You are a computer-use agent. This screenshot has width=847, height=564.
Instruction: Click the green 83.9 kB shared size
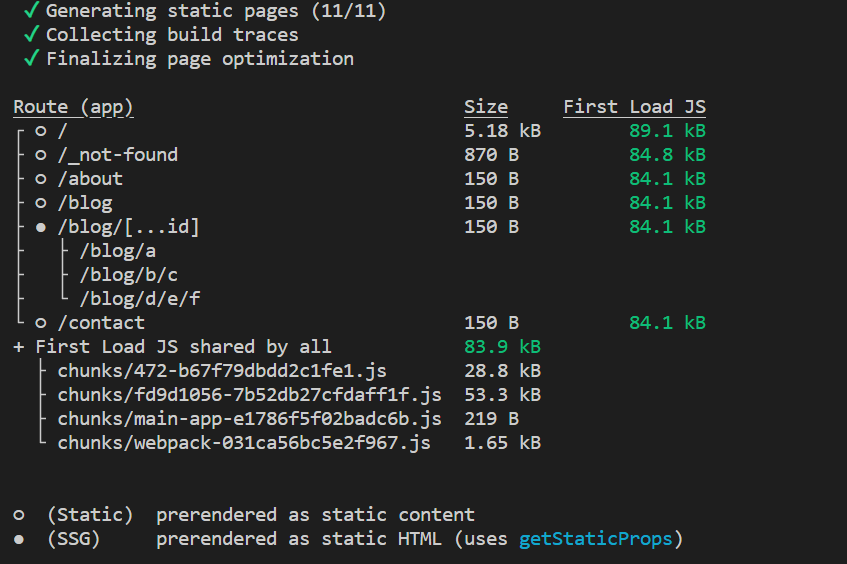pos(502,347)
